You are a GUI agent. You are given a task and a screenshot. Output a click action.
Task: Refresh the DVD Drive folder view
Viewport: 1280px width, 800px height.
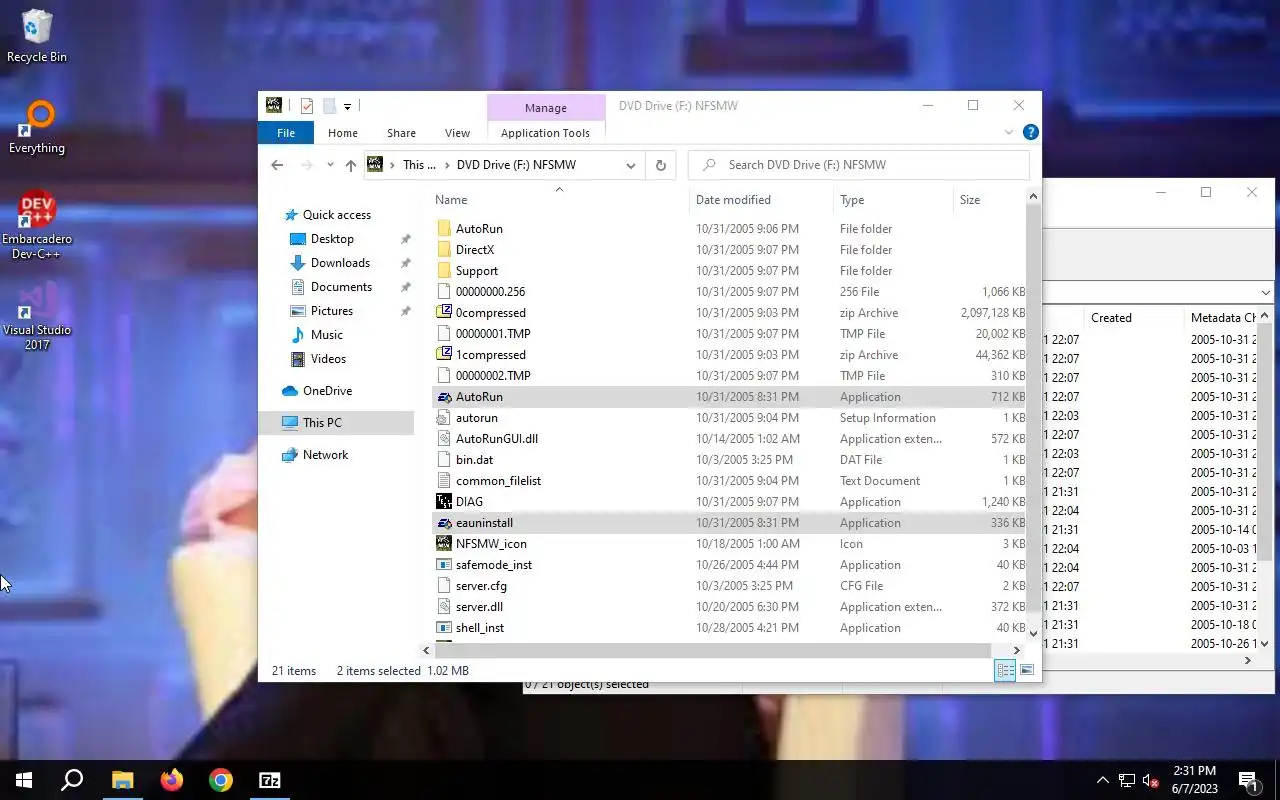pos(660,165)
